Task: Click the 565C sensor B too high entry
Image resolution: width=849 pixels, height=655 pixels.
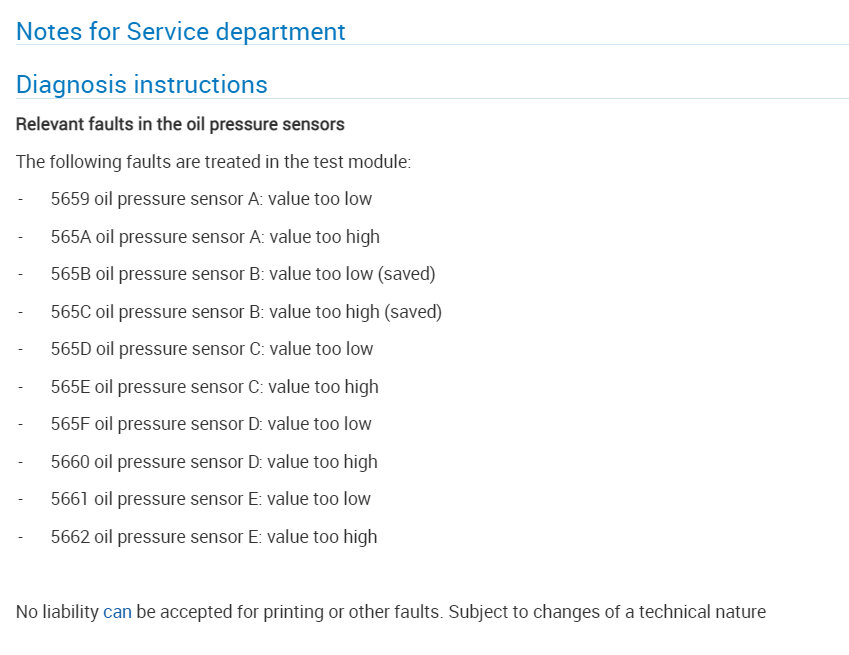Action: (x=246, y=312)
